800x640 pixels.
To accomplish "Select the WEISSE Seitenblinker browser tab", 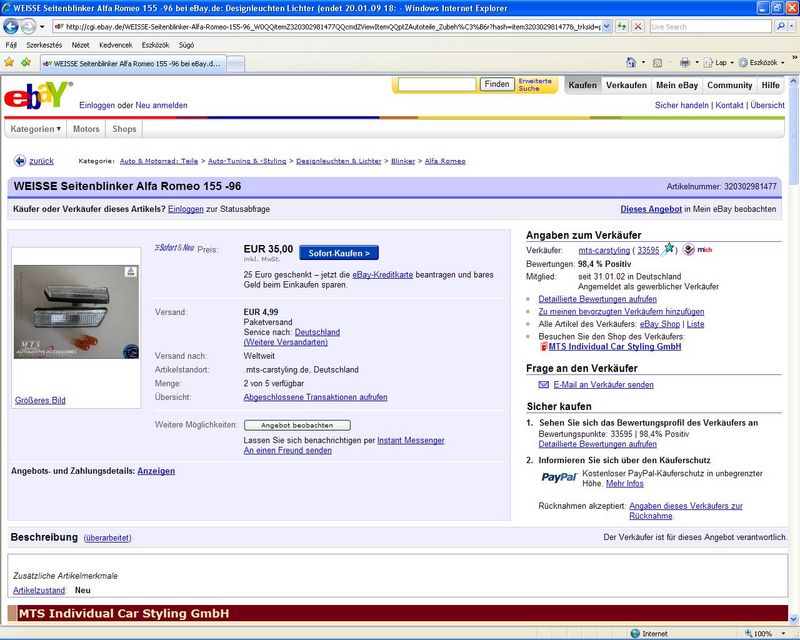I will point(132,64).
